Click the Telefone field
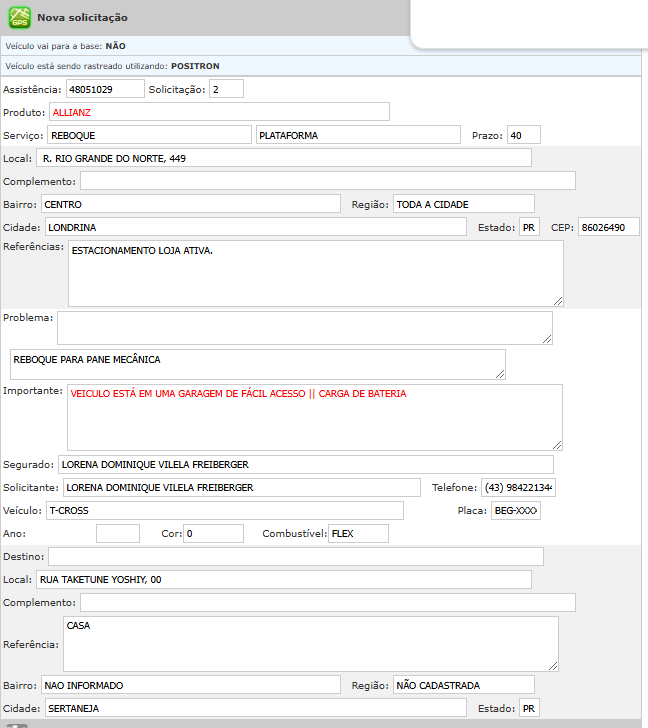648x728 pixels. 519,487
